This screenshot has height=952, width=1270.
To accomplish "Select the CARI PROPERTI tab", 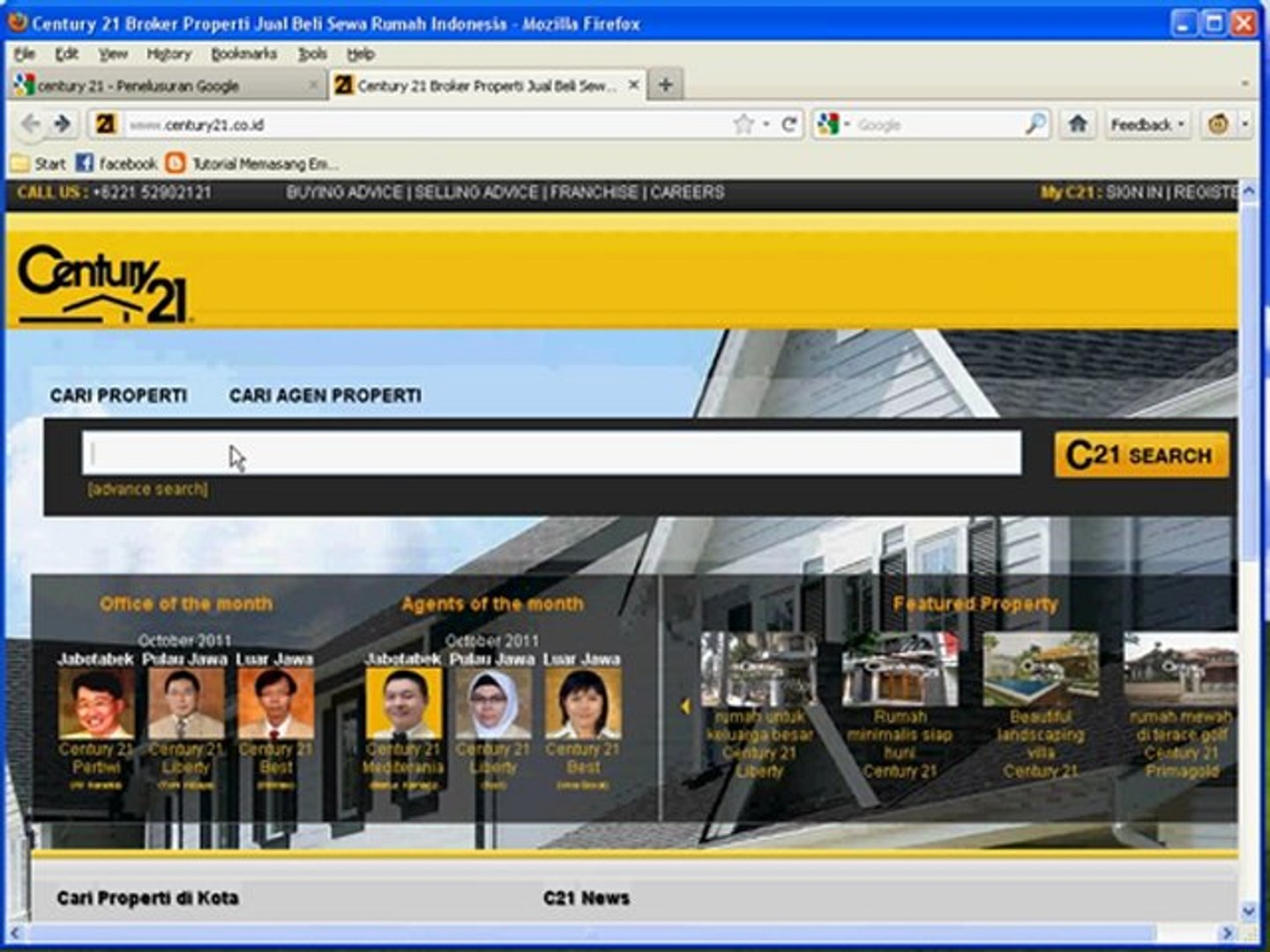I will [118, 396].
